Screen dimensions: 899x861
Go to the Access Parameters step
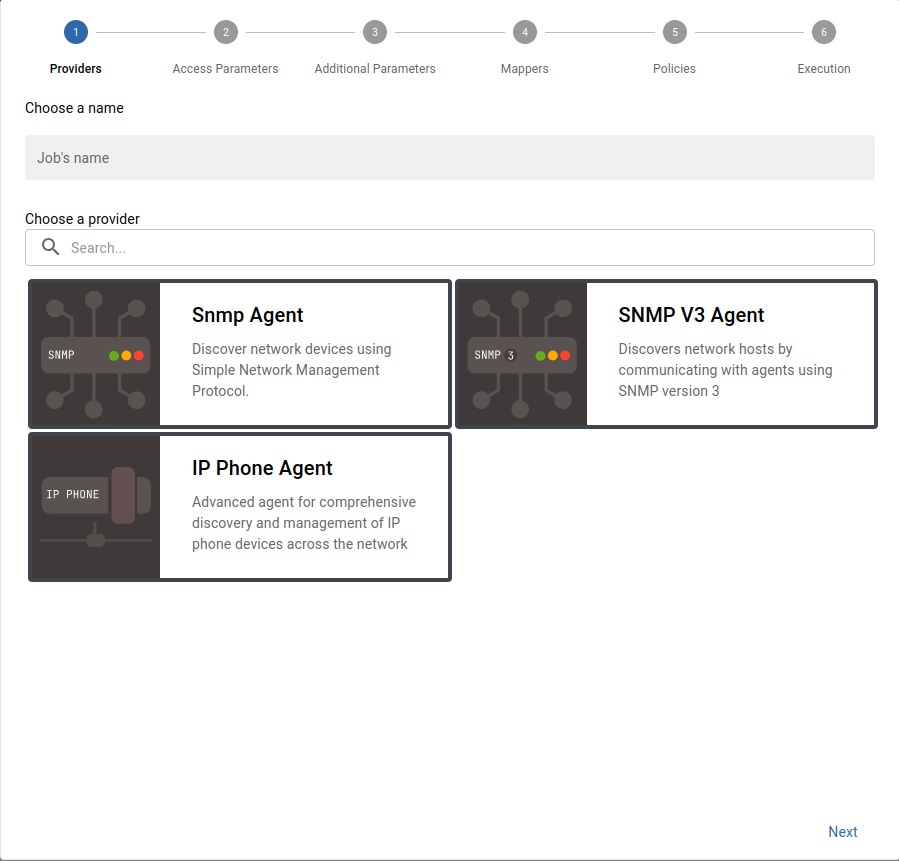225,69
